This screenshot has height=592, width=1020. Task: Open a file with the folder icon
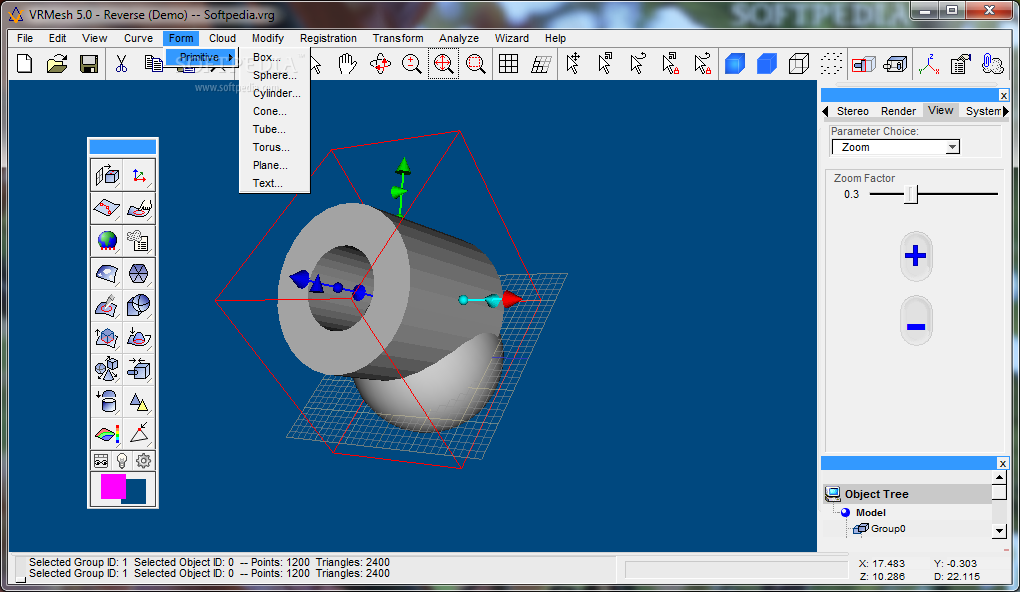(x=57, y=64)
